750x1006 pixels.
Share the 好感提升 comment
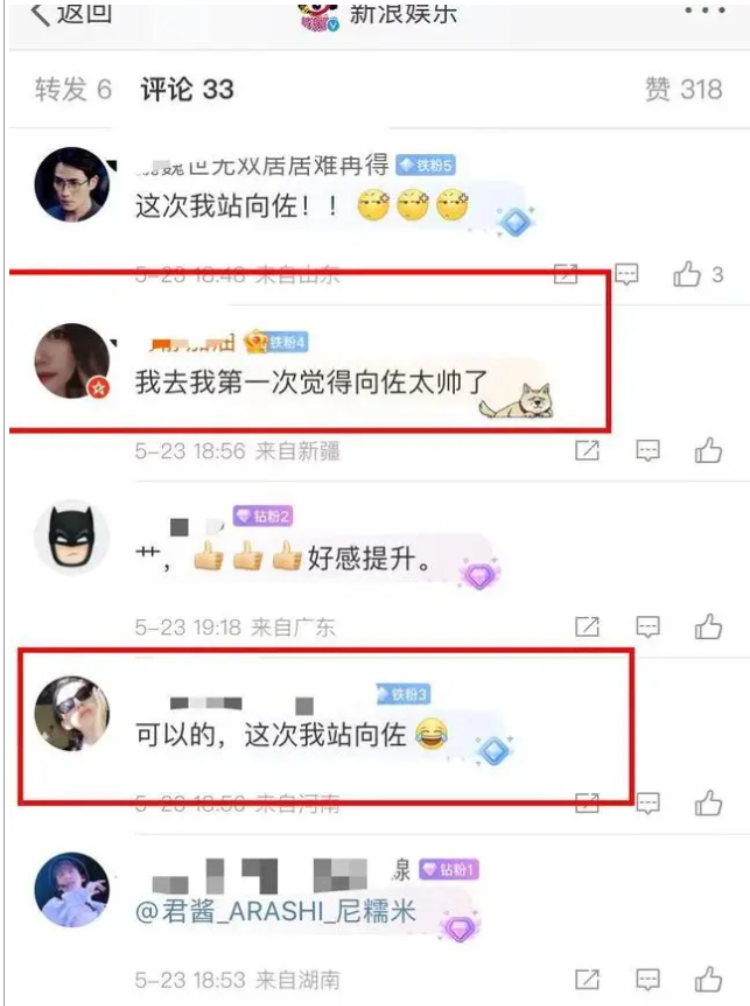pyautogui.click(x=587, y=627)
